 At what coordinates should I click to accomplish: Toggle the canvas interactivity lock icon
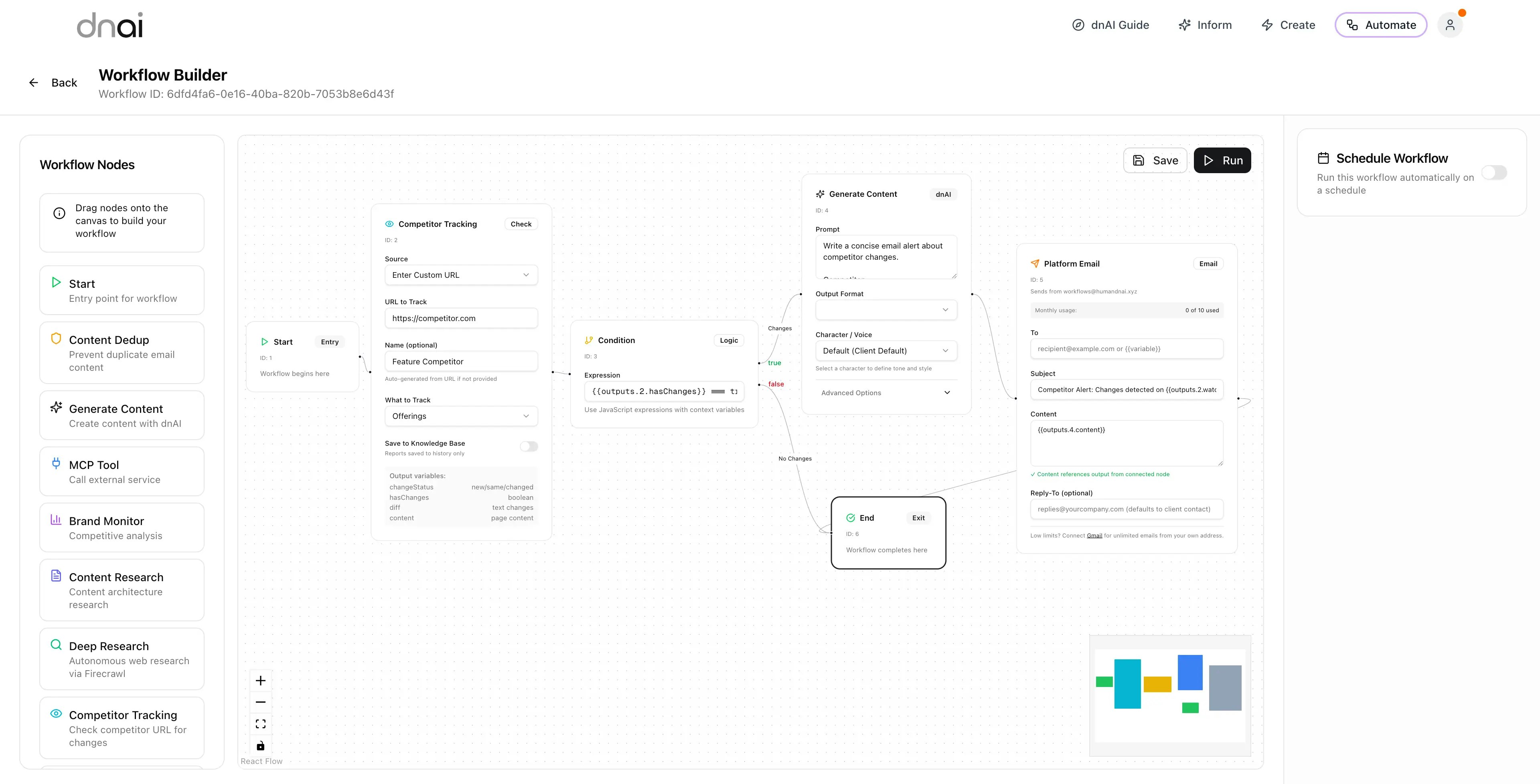(261, 746)
